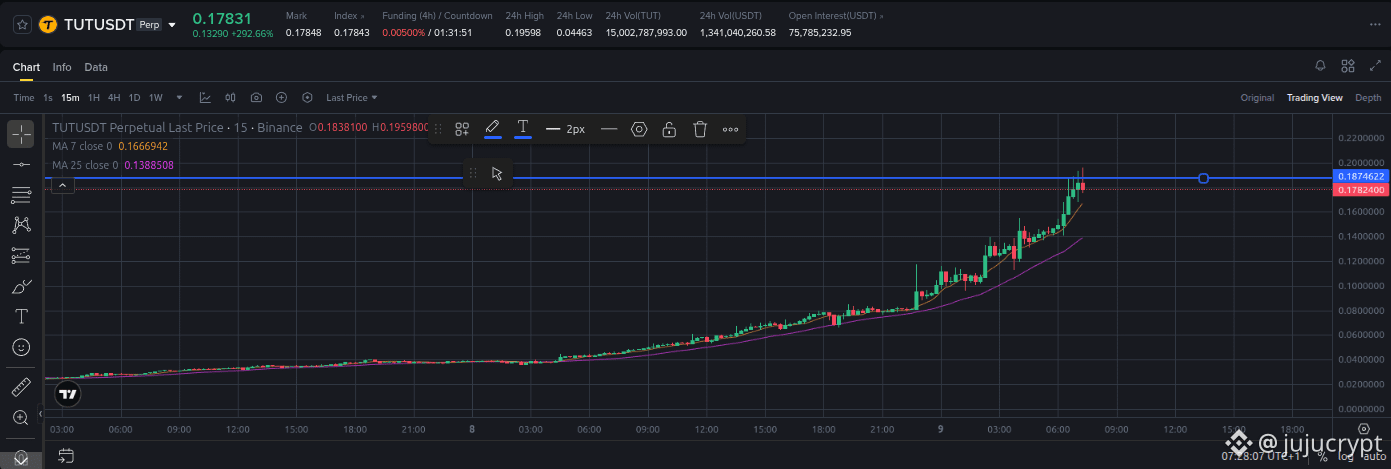The width and height of the screenshot is (1391, 469).
Task: Change the line color pencil swatch
Action: click(492, 128)
